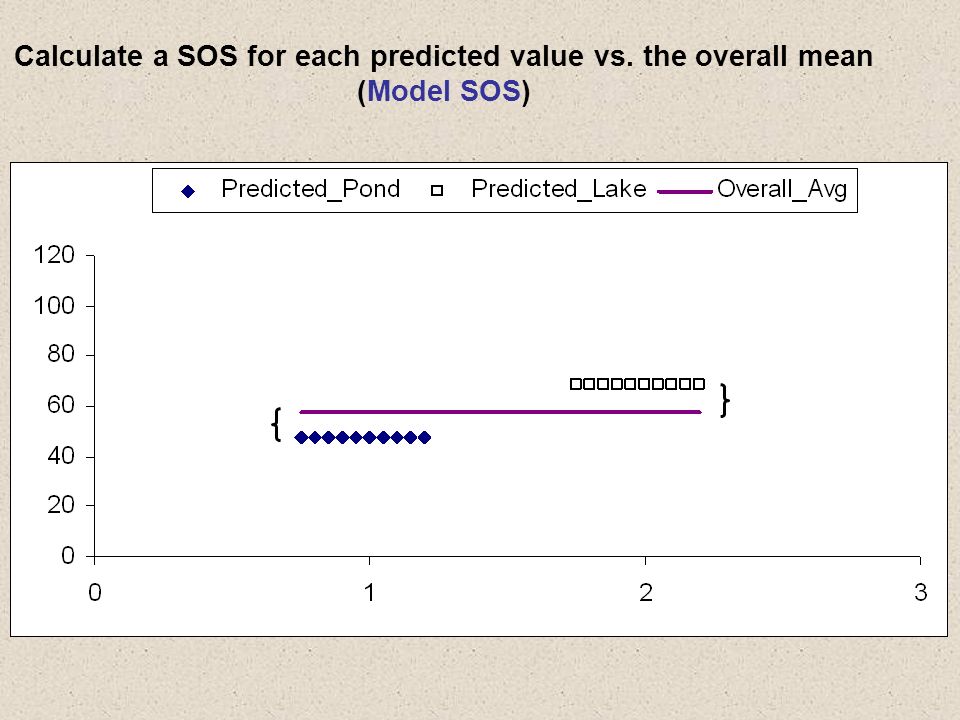
Task: Click the blue Model SOS text
Action: point(443,91)
